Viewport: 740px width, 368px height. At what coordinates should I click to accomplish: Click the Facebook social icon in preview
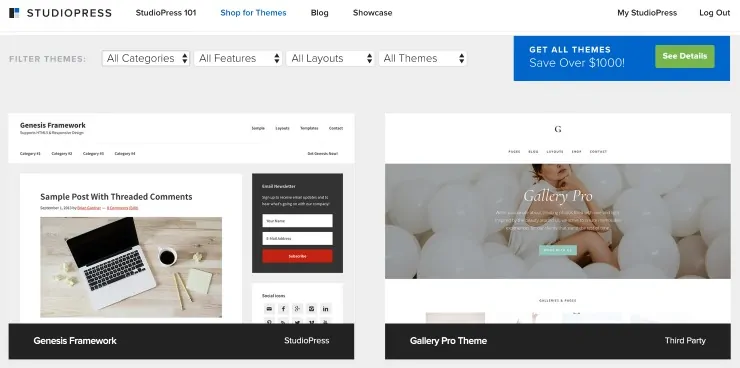(x=283, y=309)
